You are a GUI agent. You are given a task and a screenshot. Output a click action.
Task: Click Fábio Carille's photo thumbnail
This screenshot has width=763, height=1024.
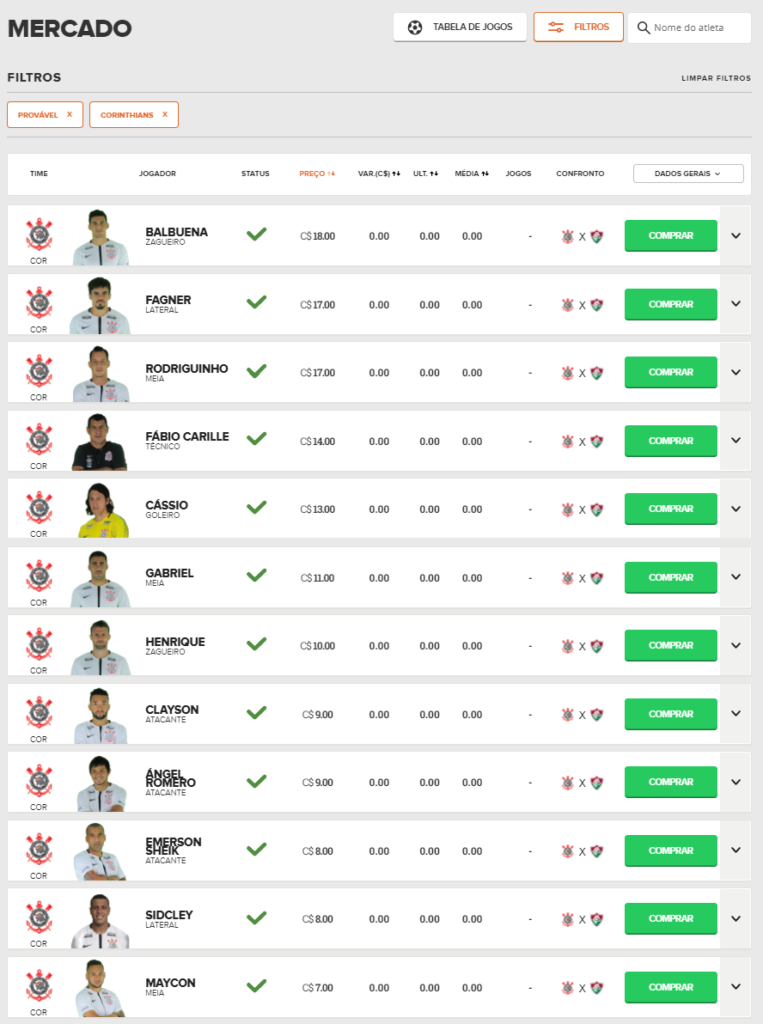pos(100,442)
